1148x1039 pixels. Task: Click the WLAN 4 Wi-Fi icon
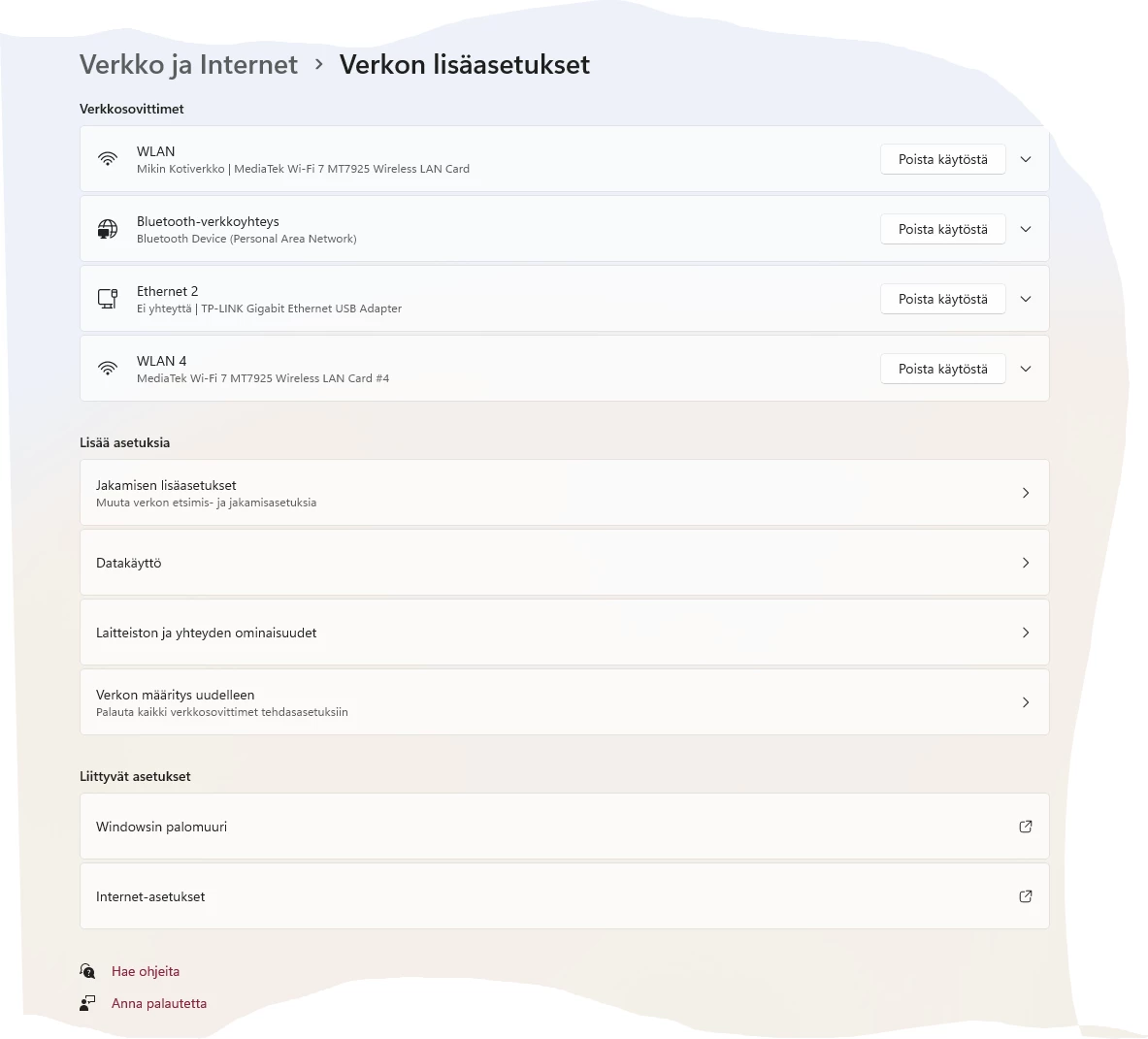108,369
